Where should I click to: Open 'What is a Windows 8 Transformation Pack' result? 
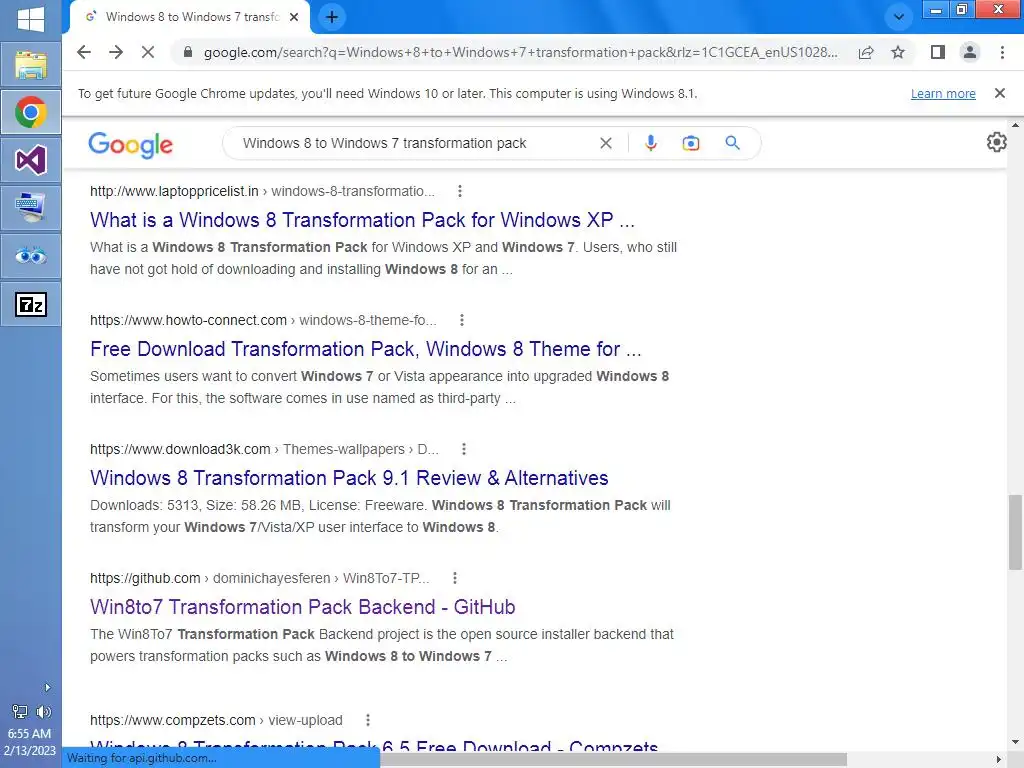pos(362,220)
